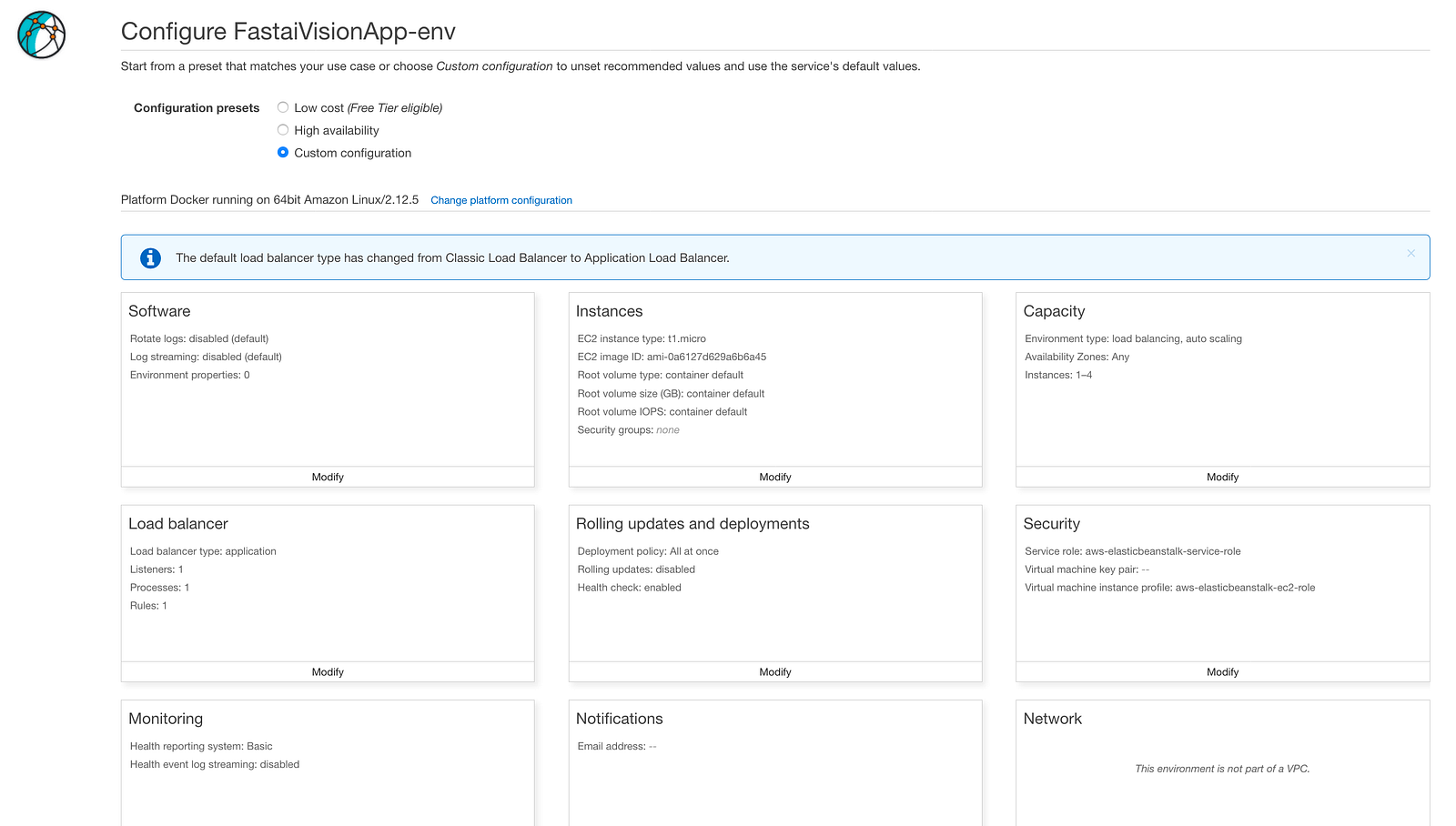
Task: Click the EC2 image ID text
Action: pyautogui.click(x=672, y=357)
